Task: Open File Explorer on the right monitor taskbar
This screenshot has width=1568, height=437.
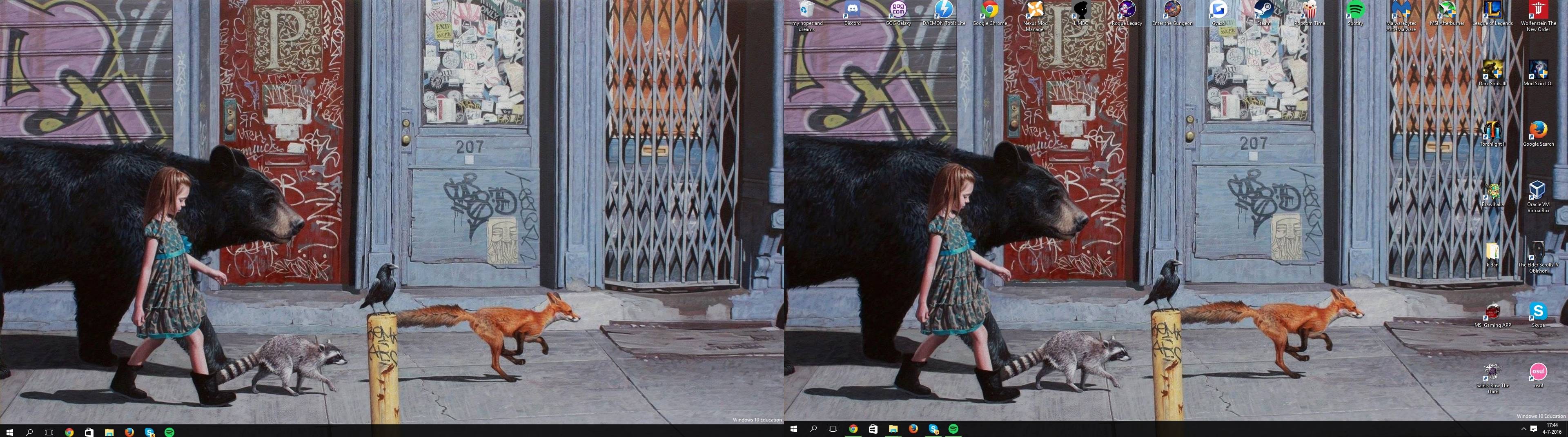Action: point(893,428)
